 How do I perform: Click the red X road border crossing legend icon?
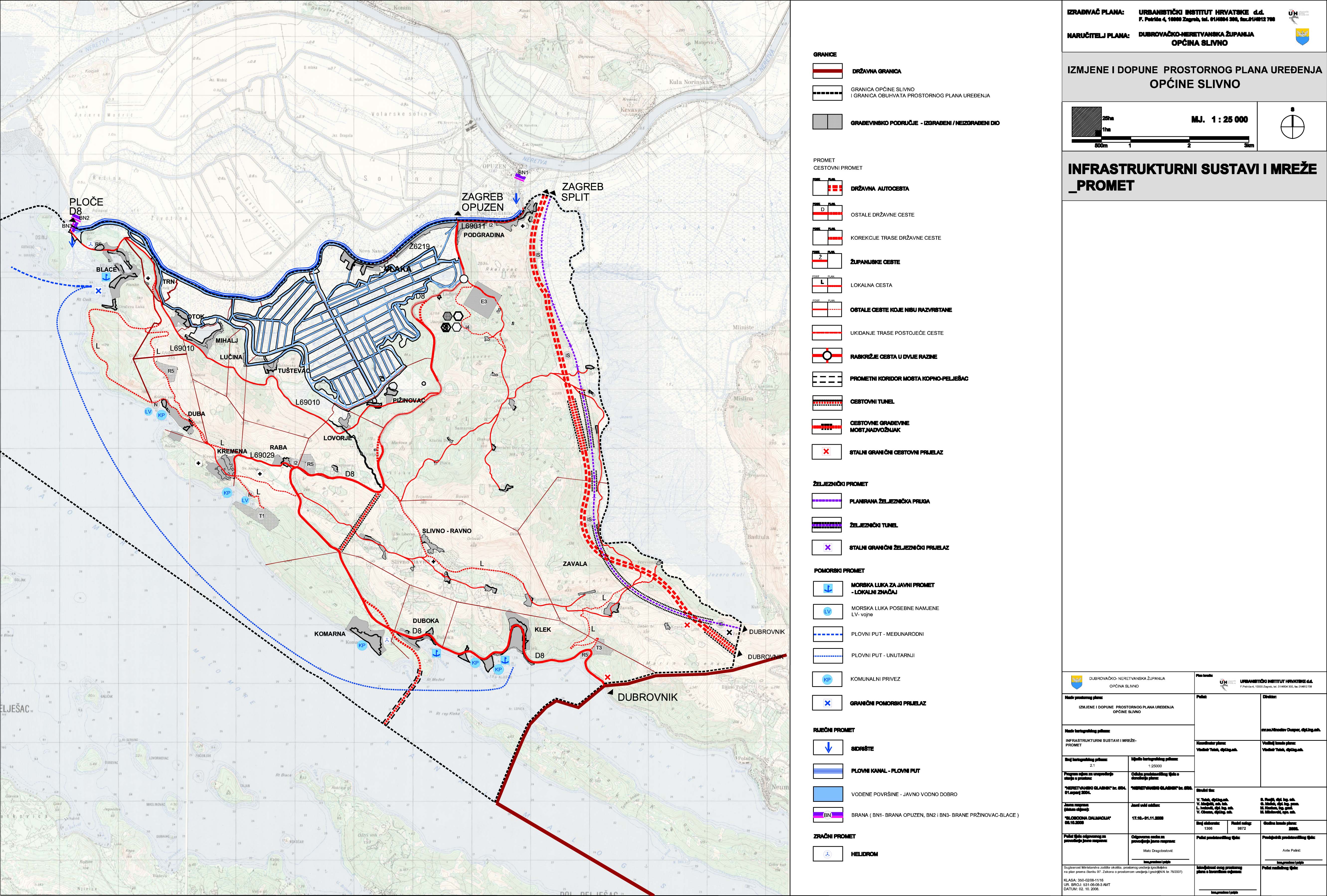826,452
